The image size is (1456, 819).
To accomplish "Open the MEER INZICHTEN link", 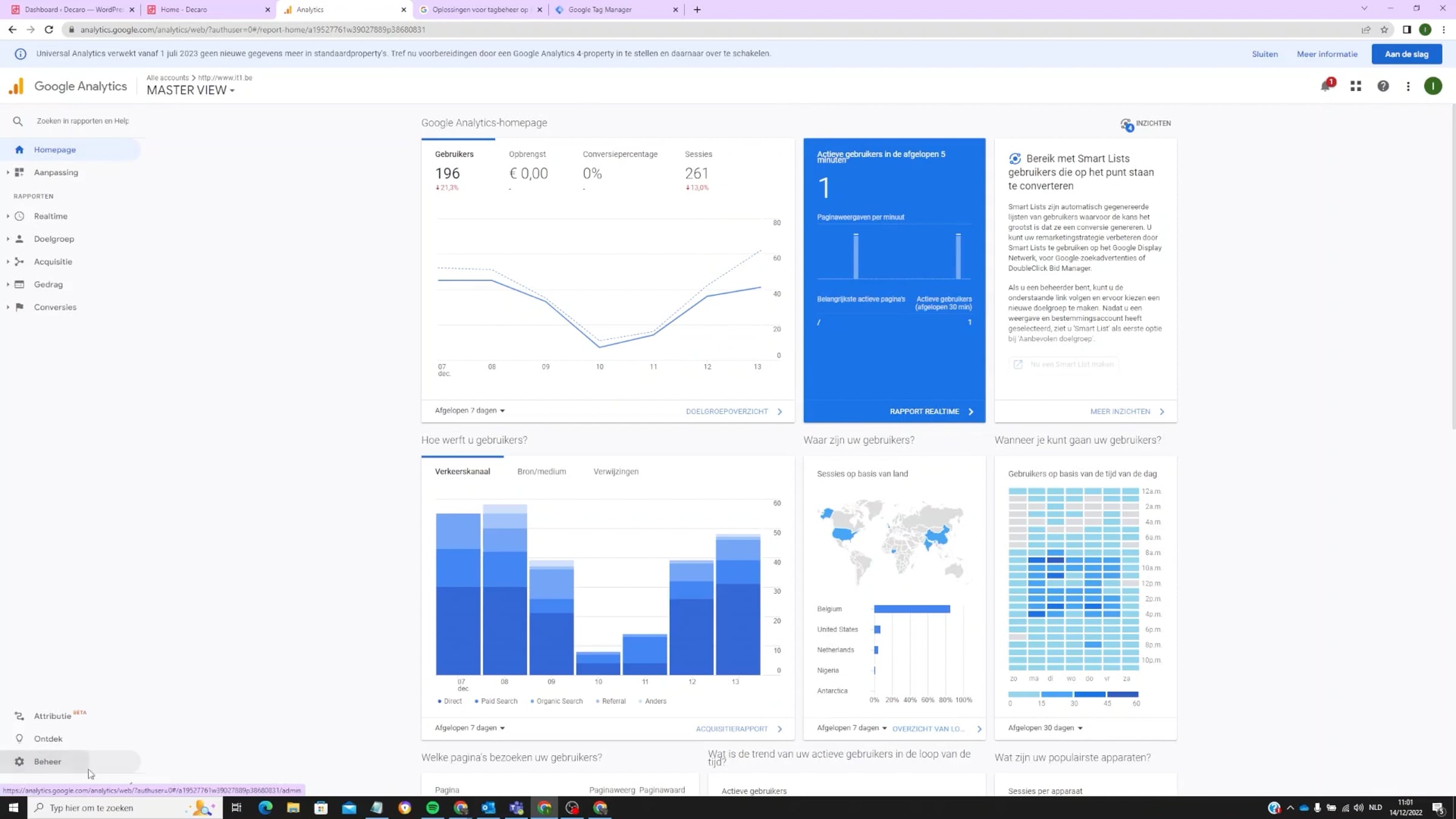I will pyautogui.click(x=1127, y=412).
